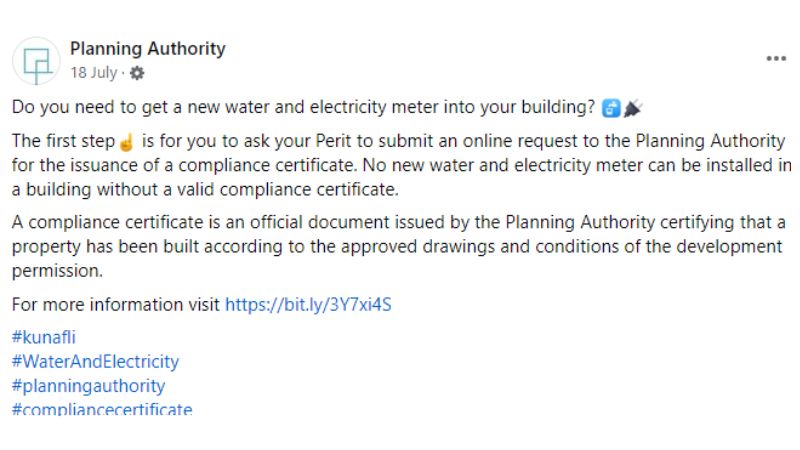Open the #WaterAndElectricity hashtag

[x=95, y=361]
